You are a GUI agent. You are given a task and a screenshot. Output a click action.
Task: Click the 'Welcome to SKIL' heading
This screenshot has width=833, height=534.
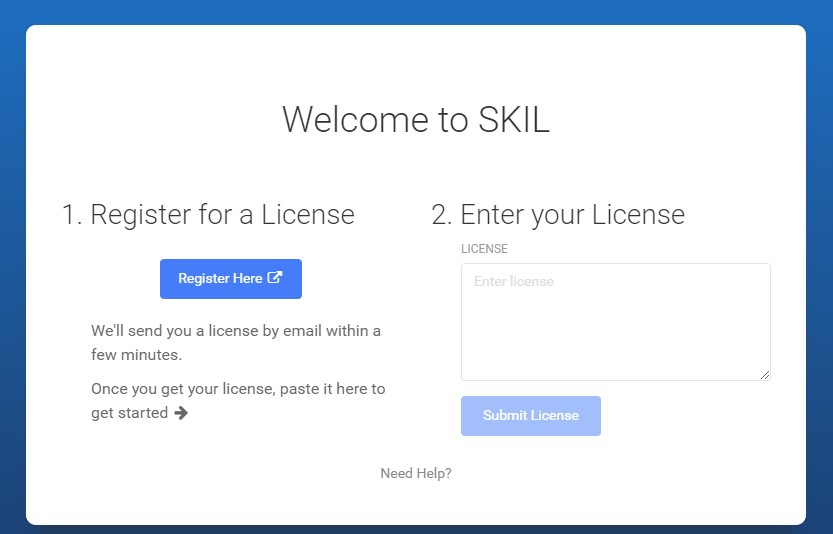pyautogui.click(x=416, y=120)
